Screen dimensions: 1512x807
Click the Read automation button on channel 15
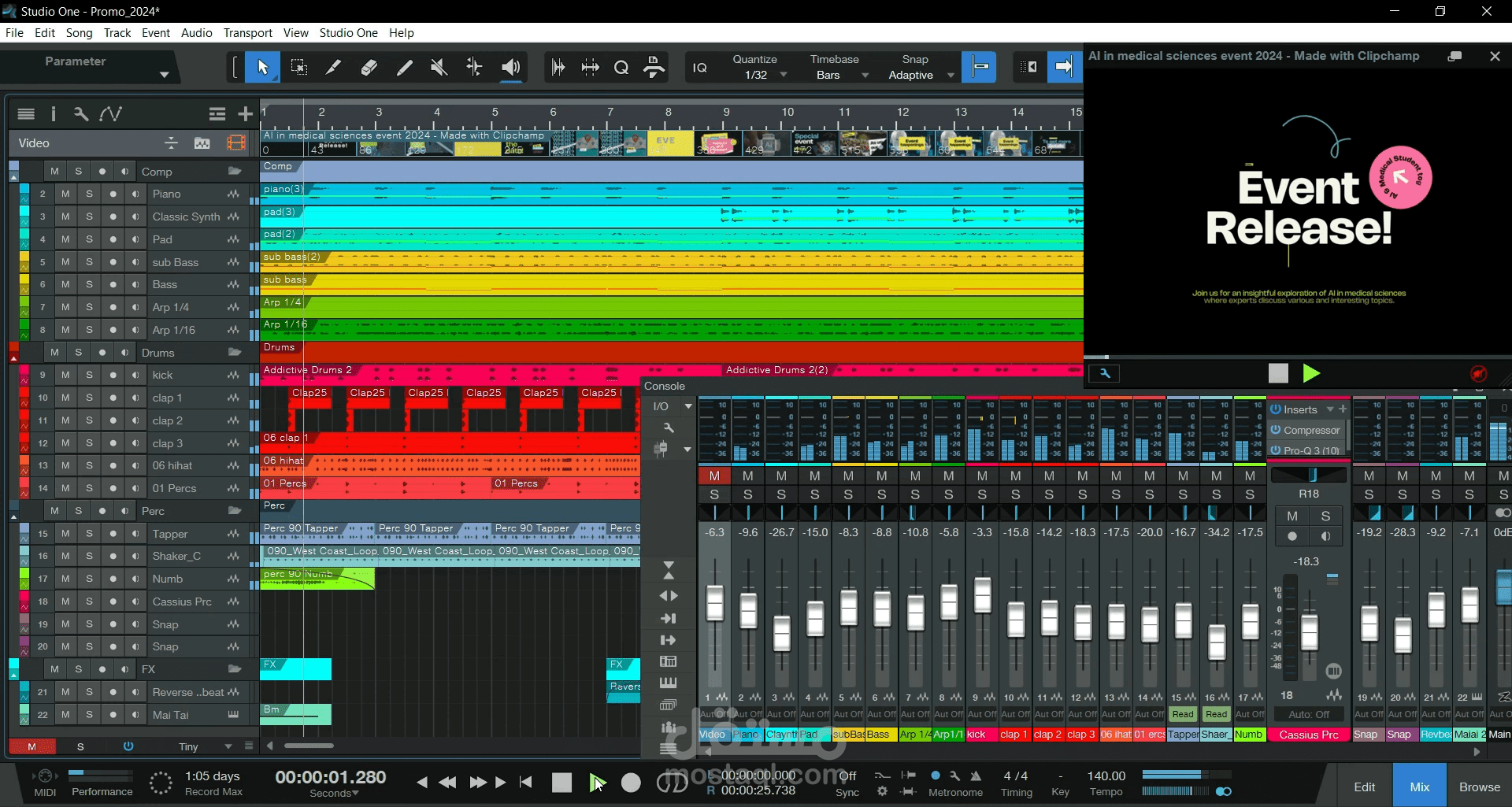[1183, 714]
